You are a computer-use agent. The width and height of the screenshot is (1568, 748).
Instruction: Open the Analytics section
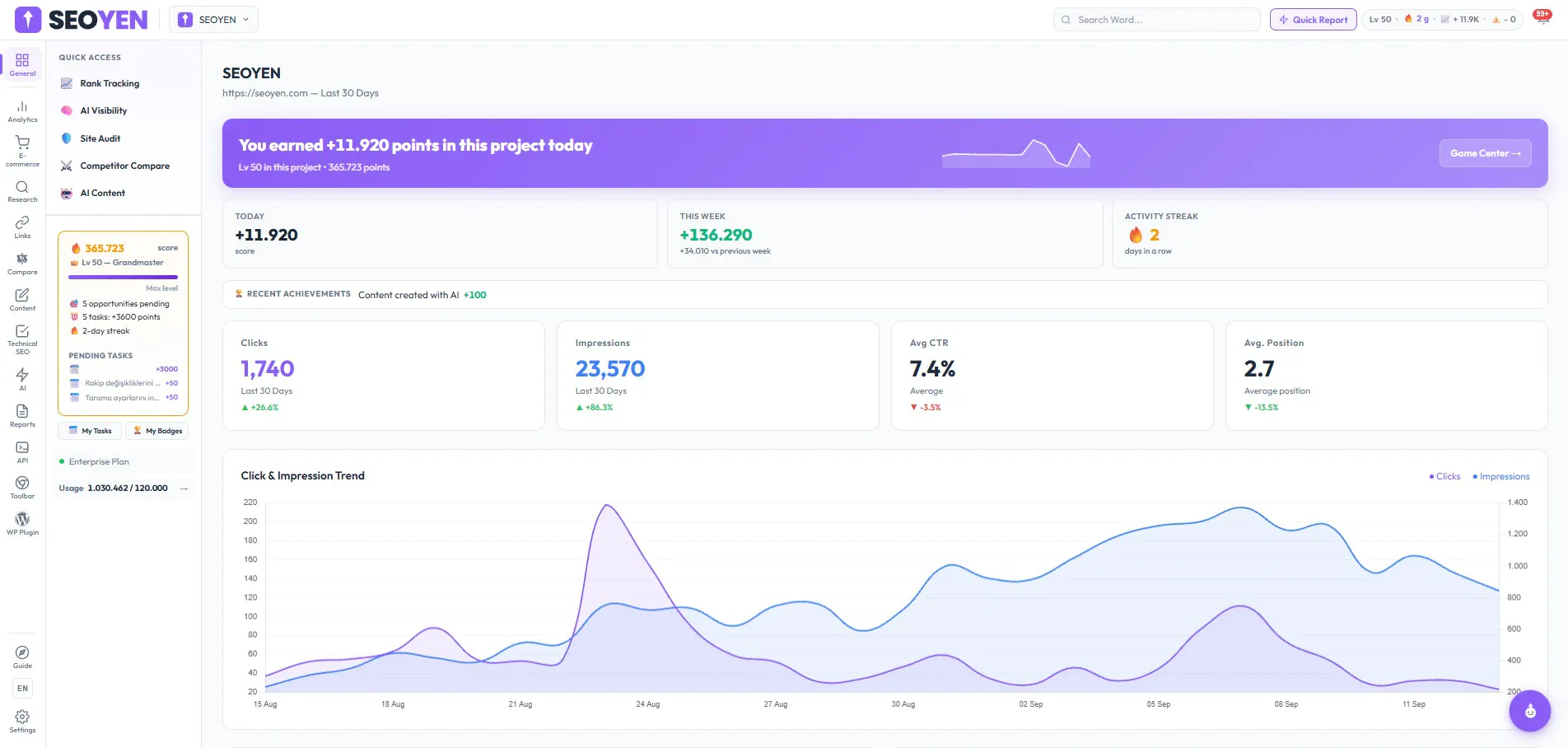coord(22,112)
